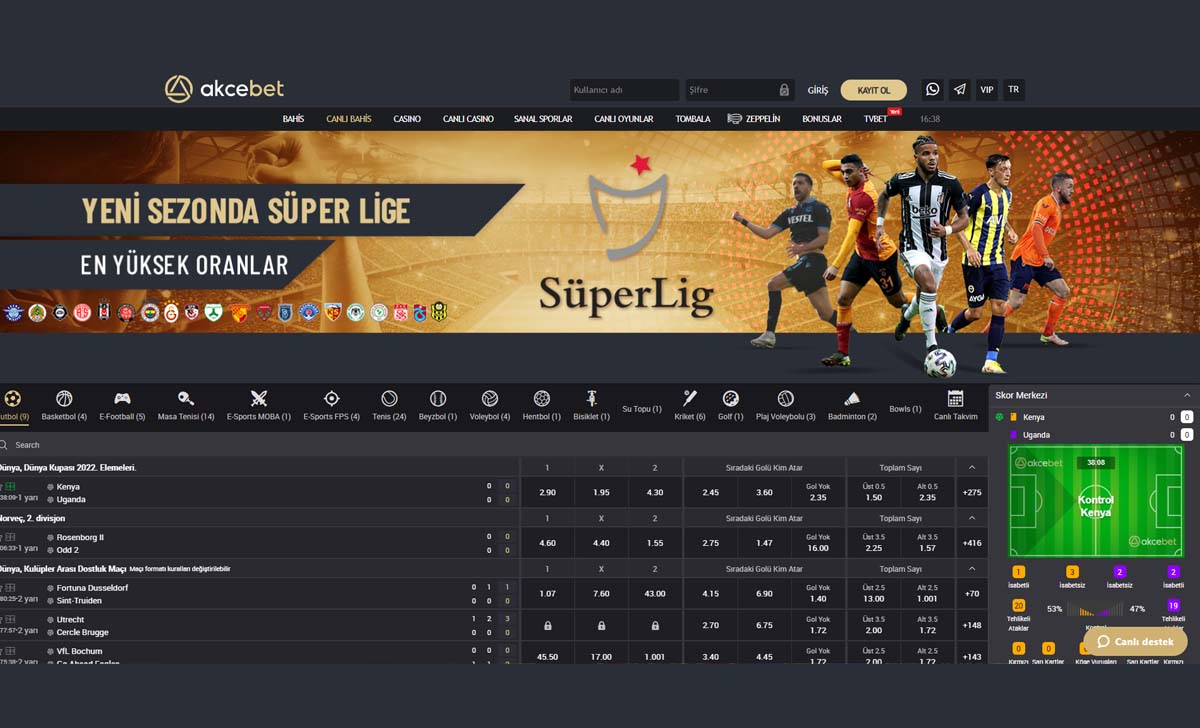Screen dimensions: 1200x728
Task: Open the Utrecht vs Cercle Brugge match
Action: click(260, 626)
